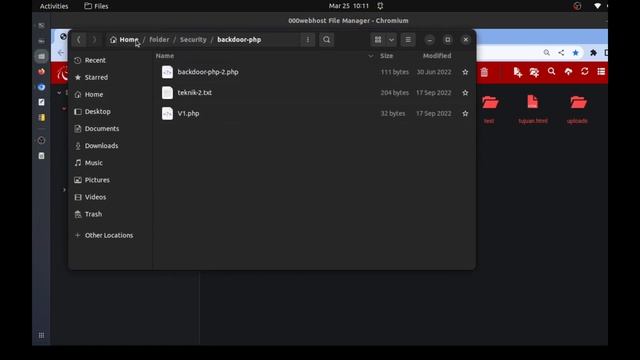Screen dimensions: 640x360
Task: Click zoom icon in Chromium address bar
Action: click(547, 53)
